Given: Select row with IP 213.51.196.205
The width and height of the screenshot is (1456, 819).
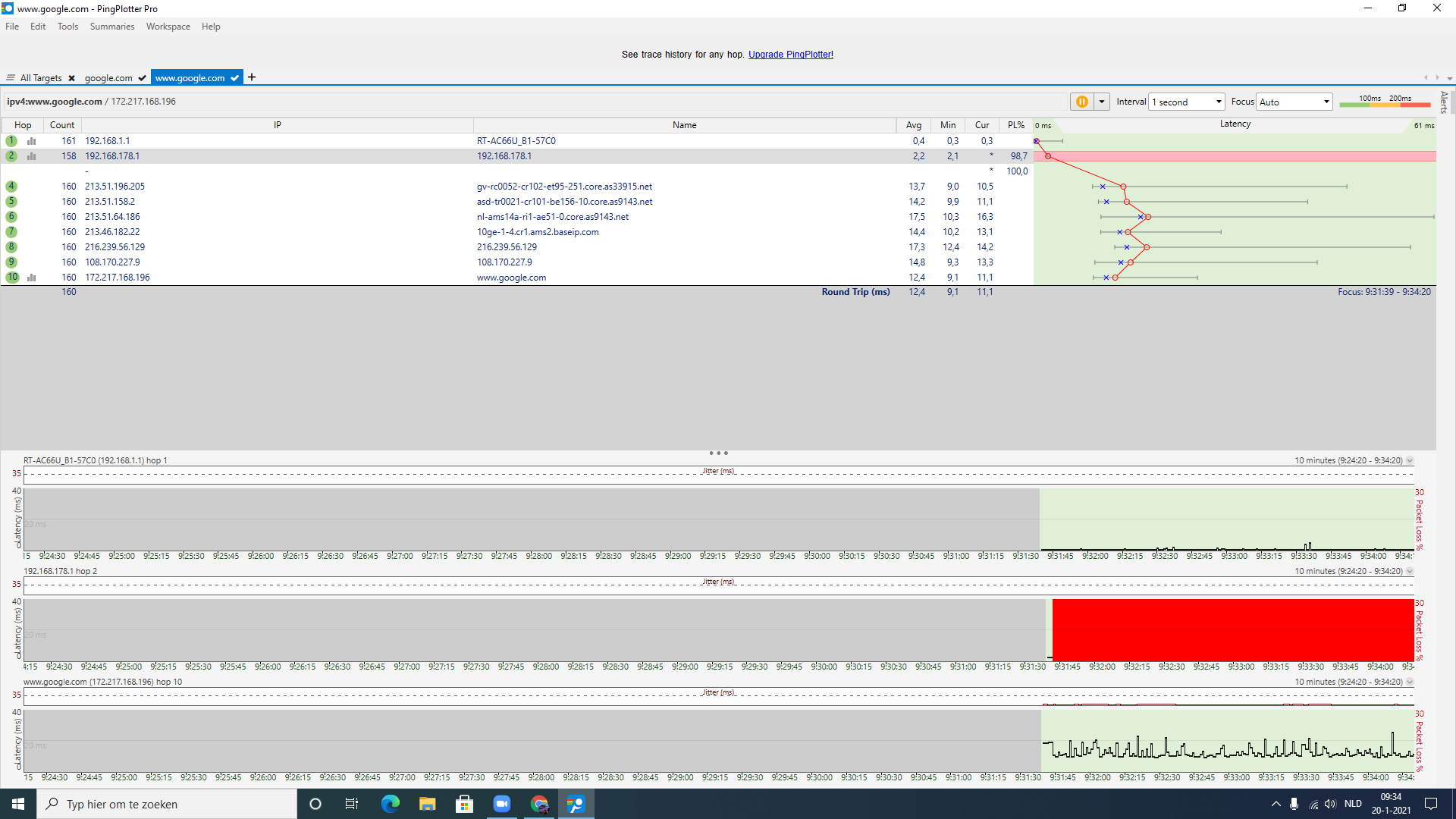Looking at the screenshot, I should point(516,187).
